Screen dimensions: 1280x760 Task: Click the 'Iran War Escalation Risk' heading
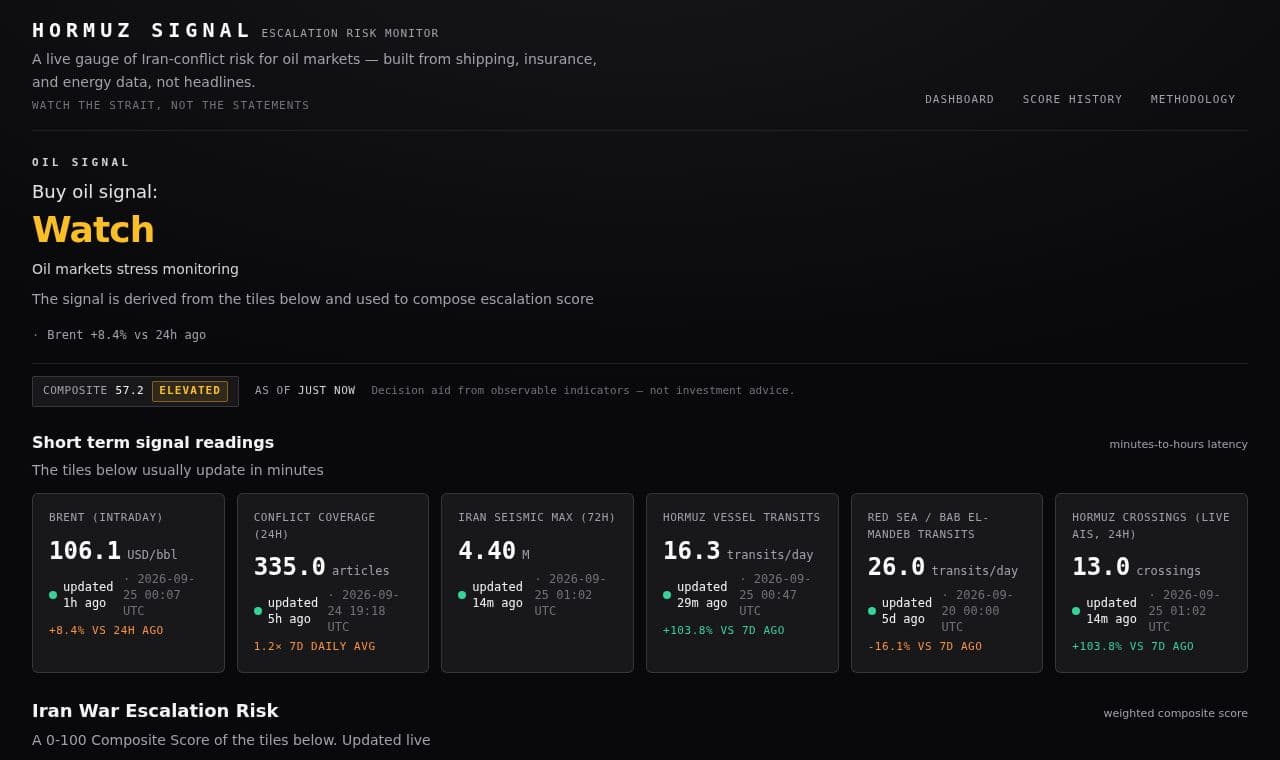[155, 711]
